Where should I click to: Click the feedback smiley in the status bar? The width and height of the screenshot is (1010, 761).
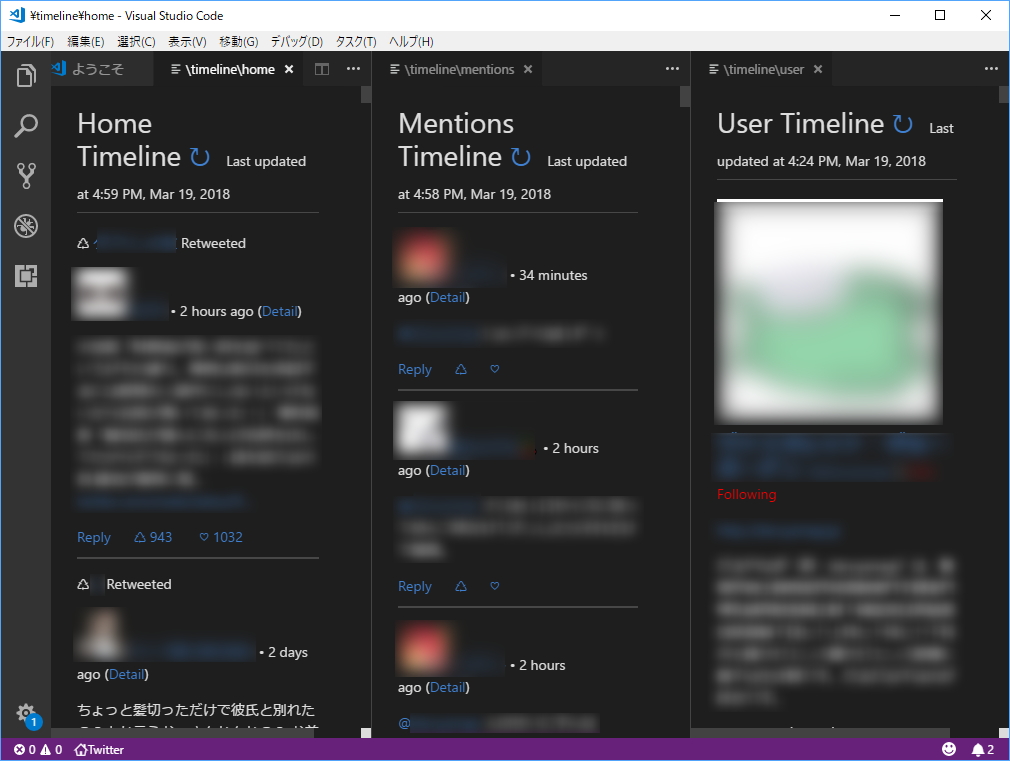949,749
